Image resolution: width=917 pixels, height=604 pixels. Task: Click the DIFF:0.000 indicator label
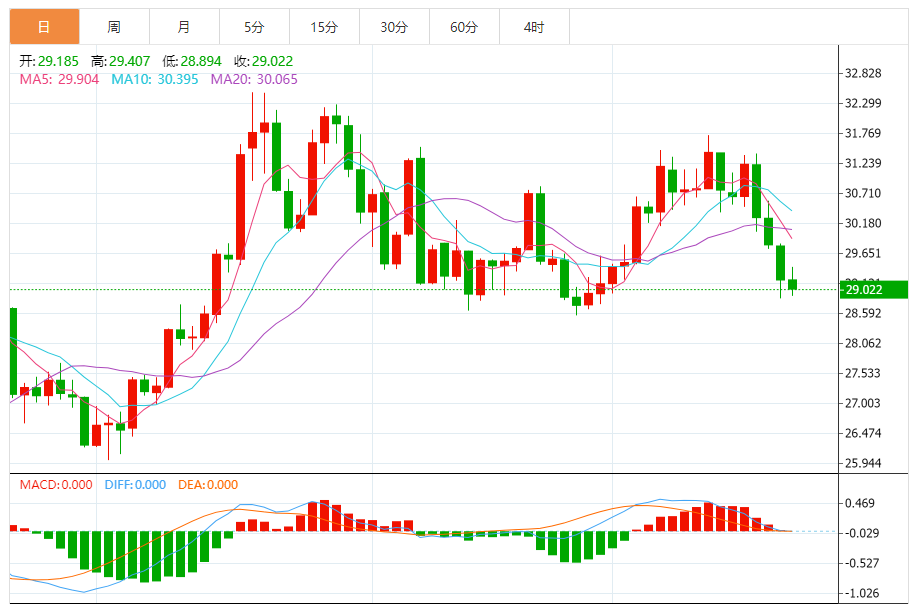(x=135, y=485)
